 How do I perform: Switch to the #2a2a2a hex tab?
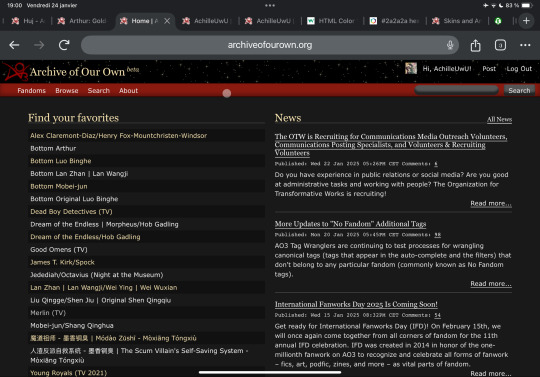click(395, 21)
